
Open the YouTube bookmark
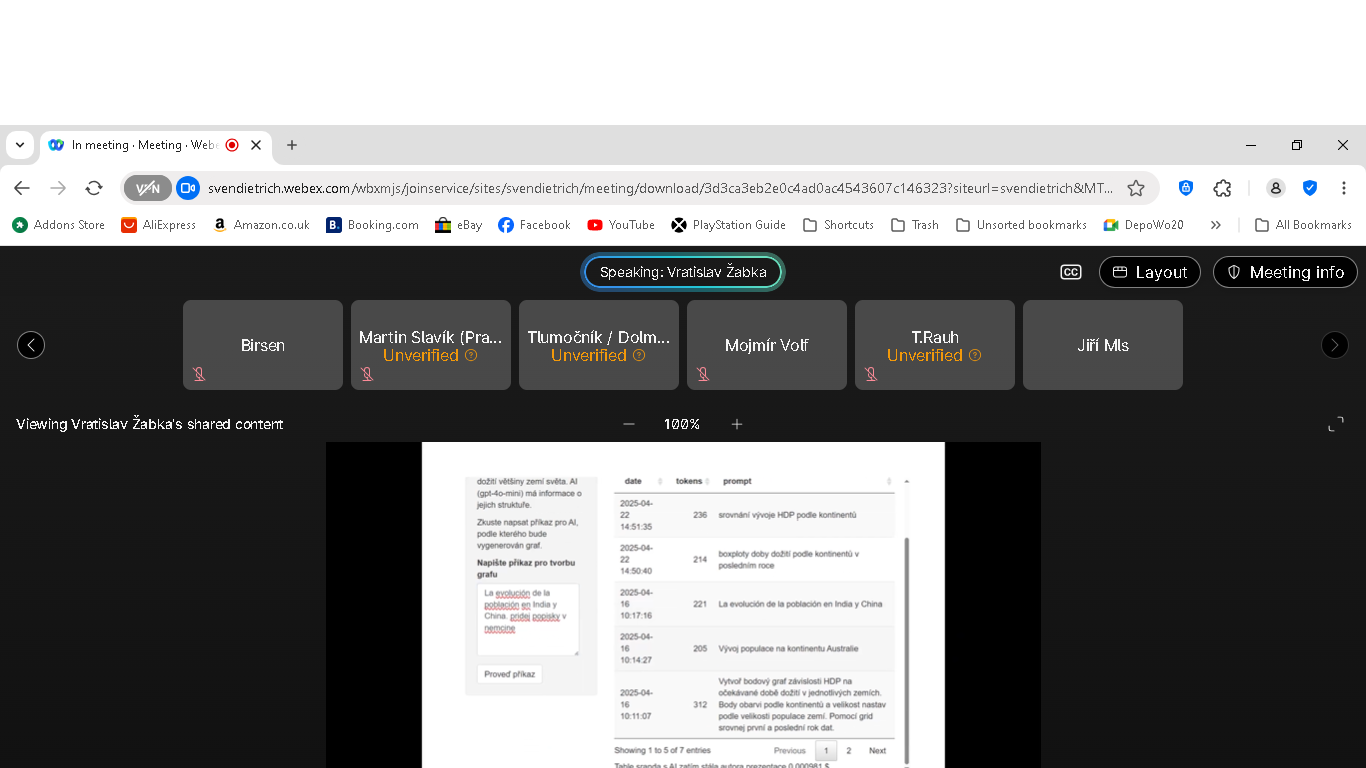[621, 225]
